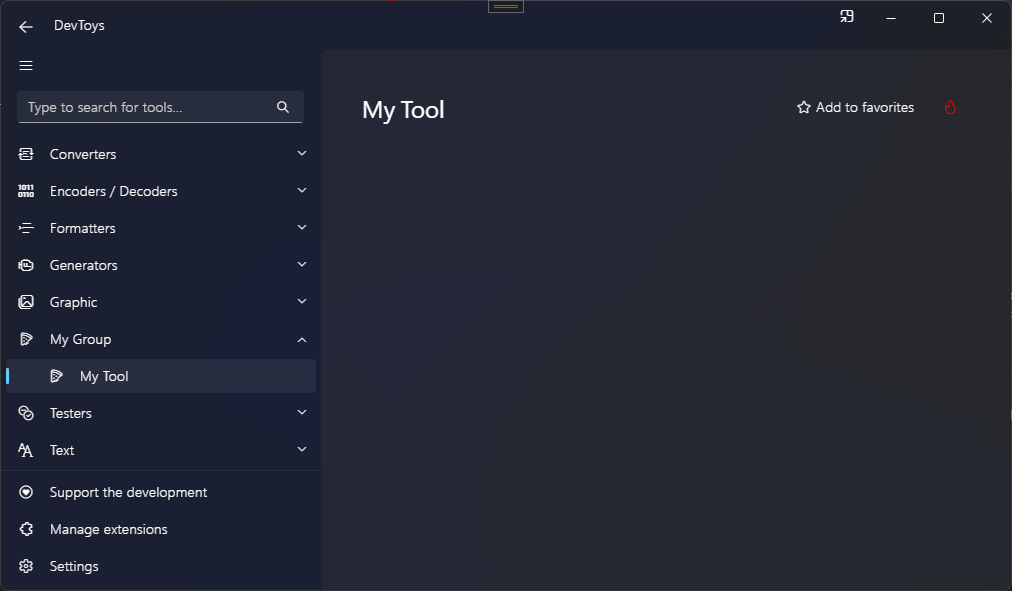Click the My Tool item icon

tap(56, 376)
